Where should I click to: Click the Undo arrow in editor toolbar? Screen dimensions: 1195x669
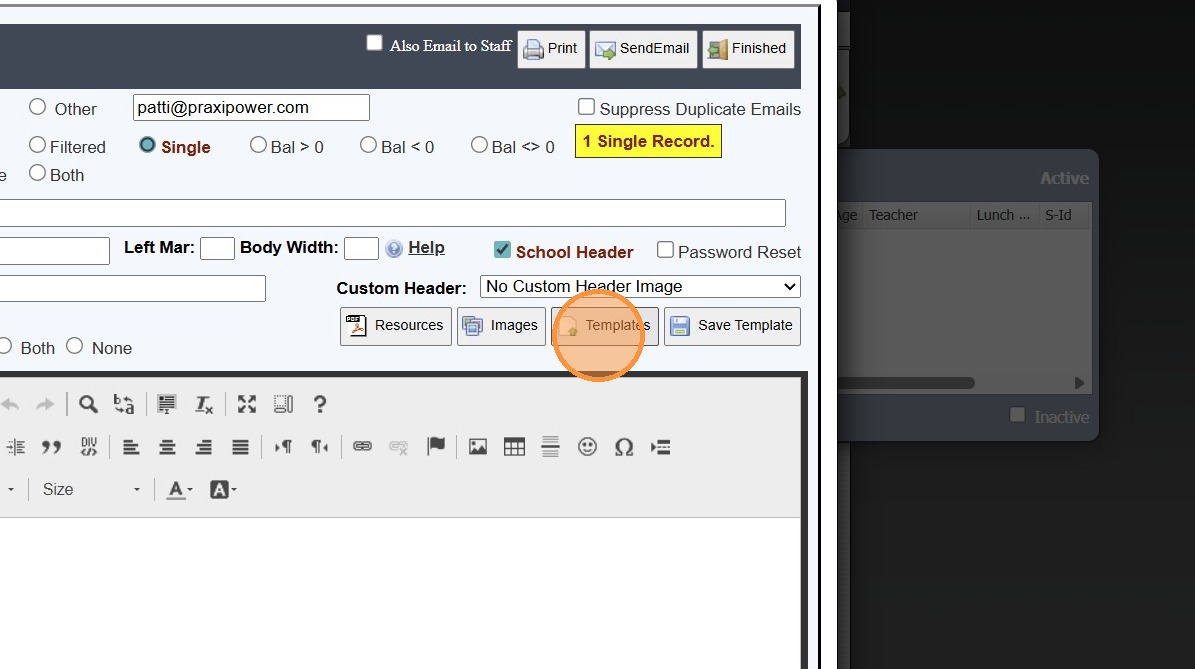(10, 405)
